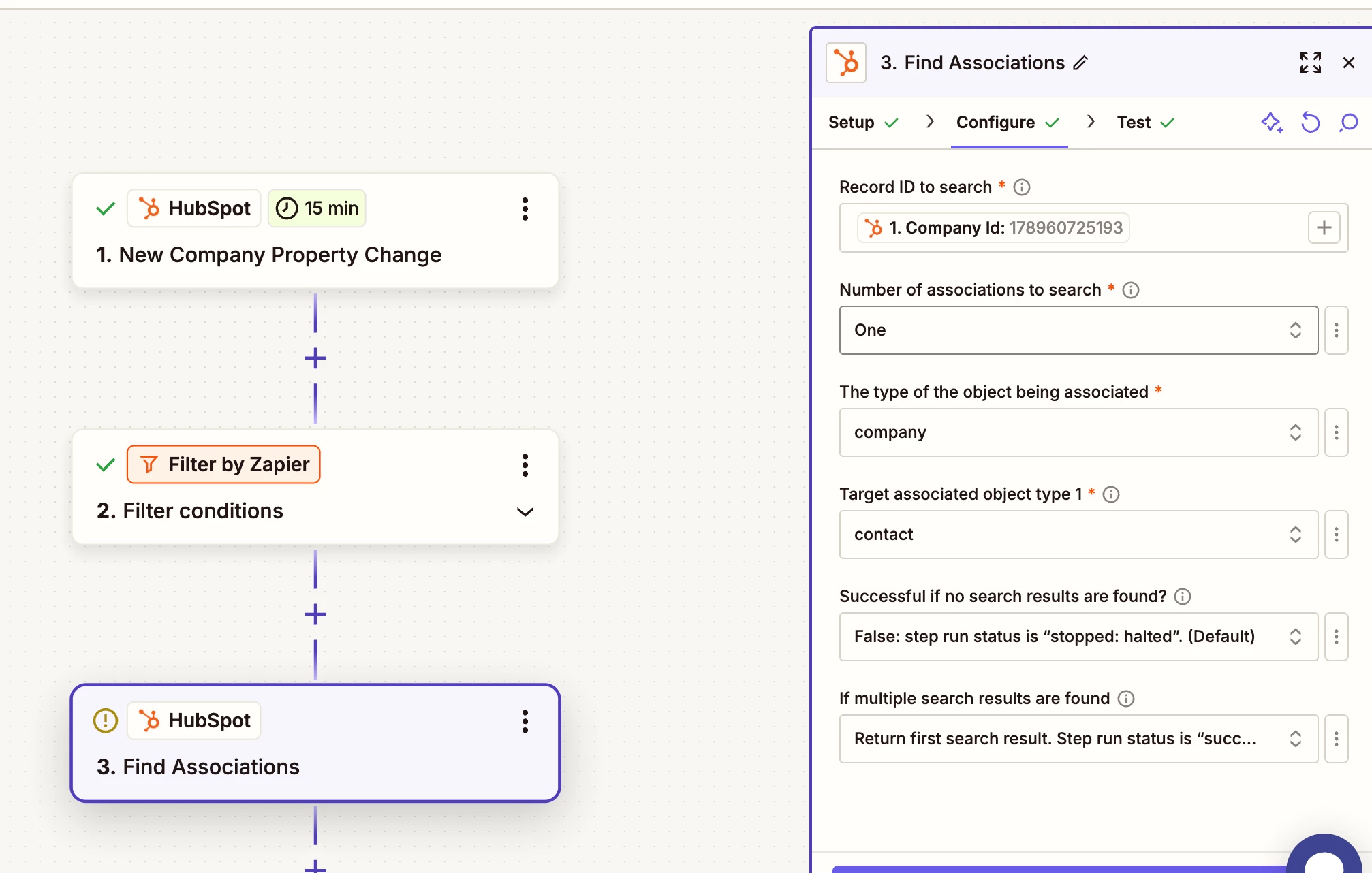Click the HubSpot badge on step 3 card

pyautogui.click(x=194, y=720)
